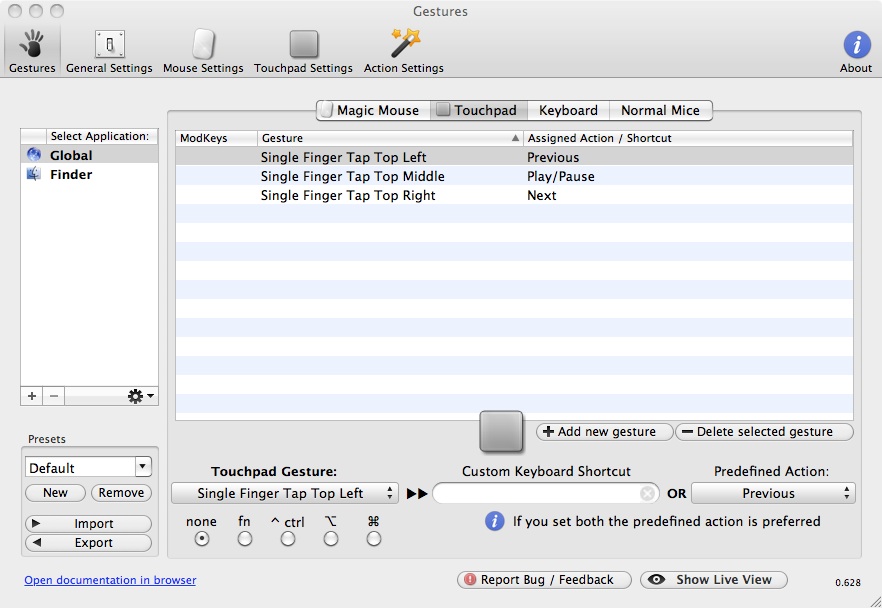Select the fn modifier radio button

click(244, 539)
